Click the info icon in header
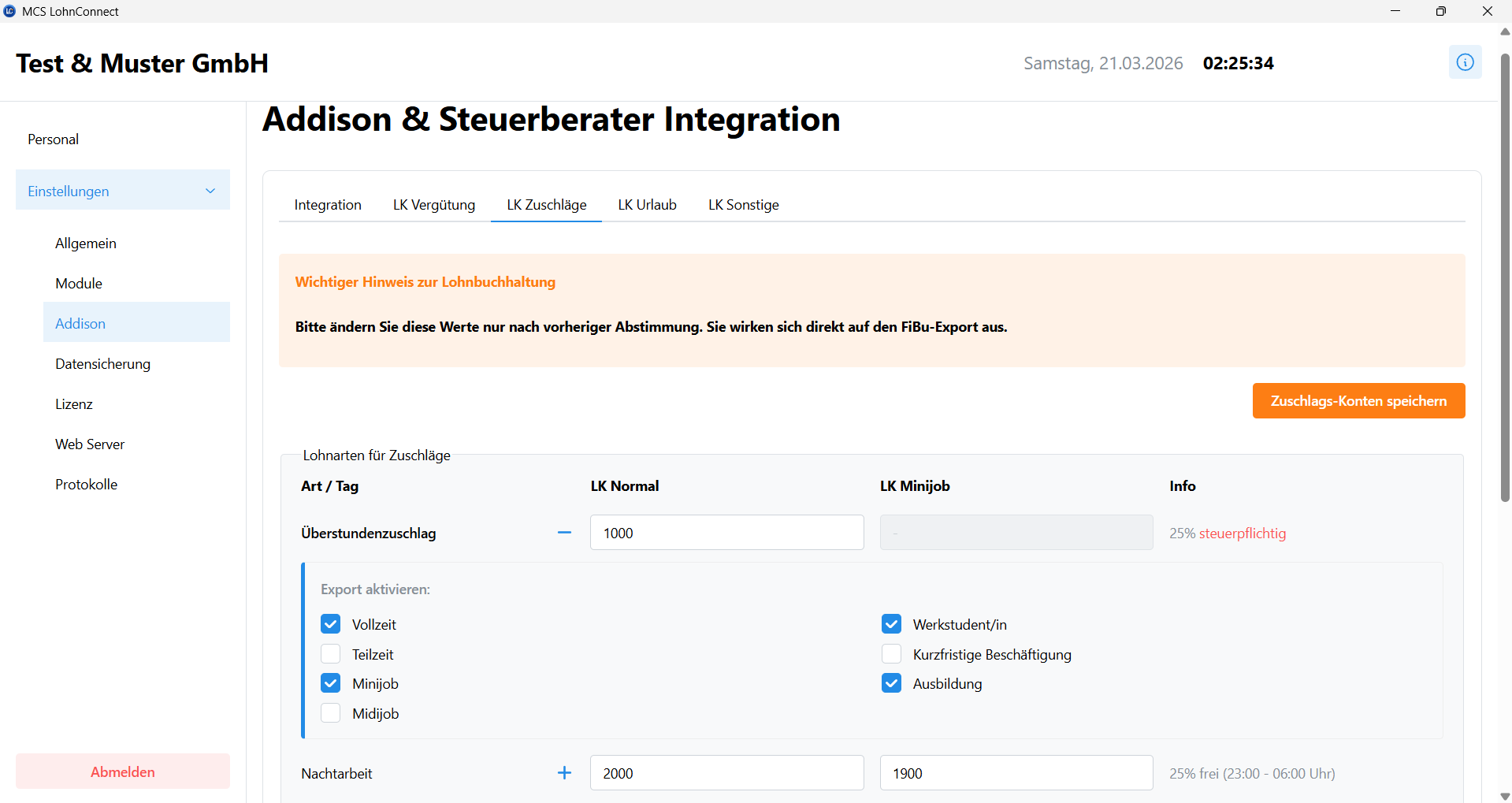Viewport: 1512px width, 803px height. (1465, 62)
